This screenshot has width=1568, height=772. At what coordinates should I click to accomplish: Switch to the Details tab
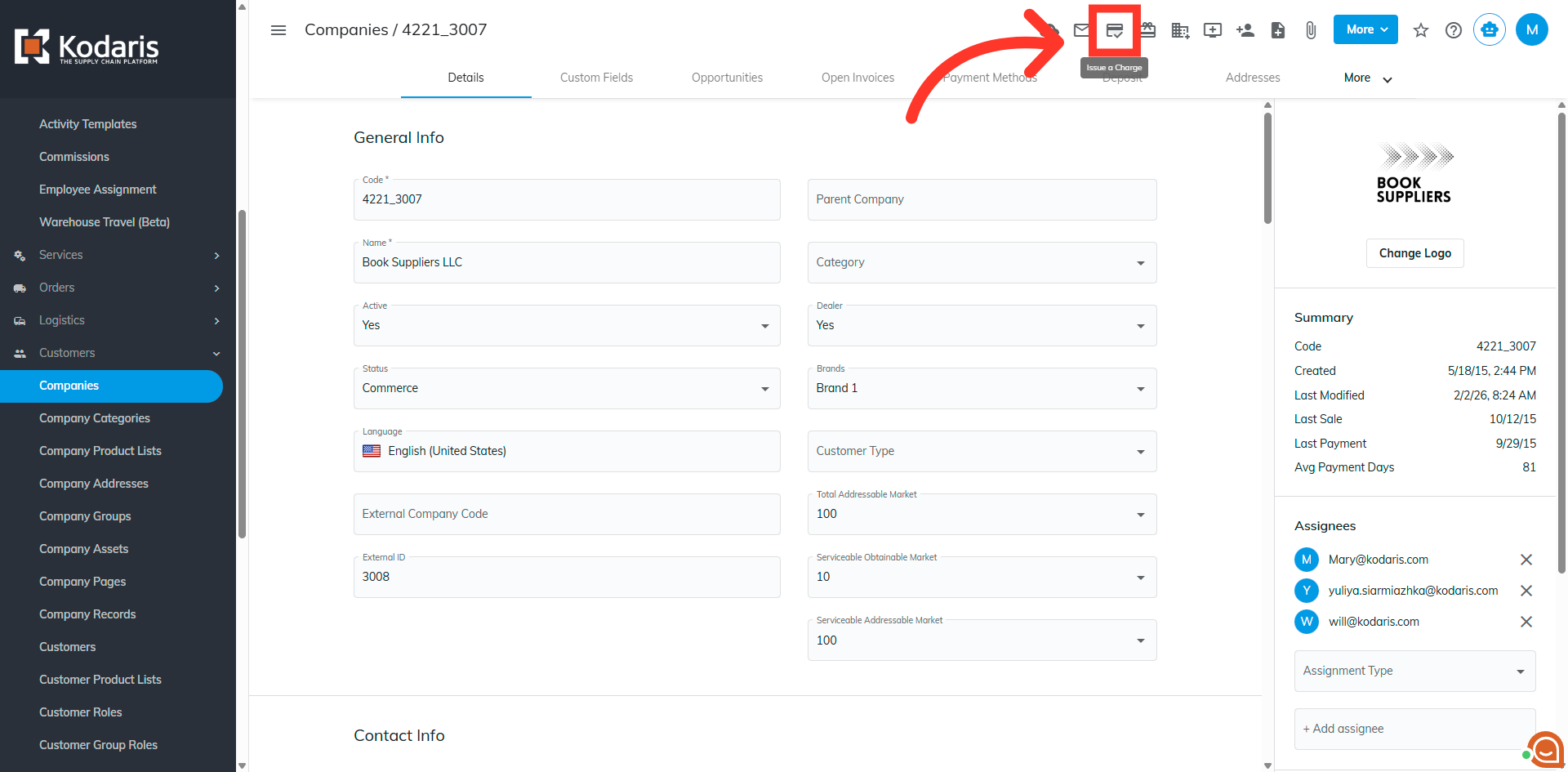coord(465,78)
